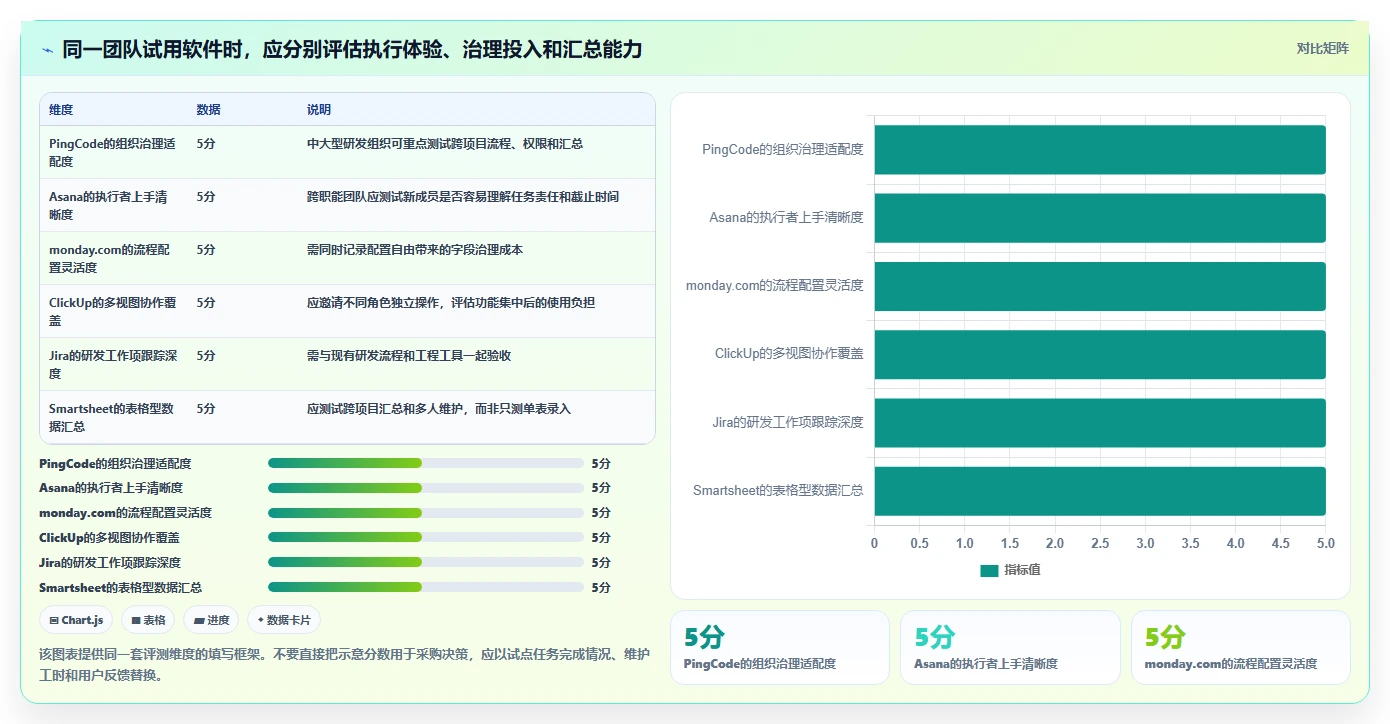Image resolution: width=1390 pixels, height=724 pixels.
Task: Click the Smartsheet bar in the chart
Action: point(1100,491)
